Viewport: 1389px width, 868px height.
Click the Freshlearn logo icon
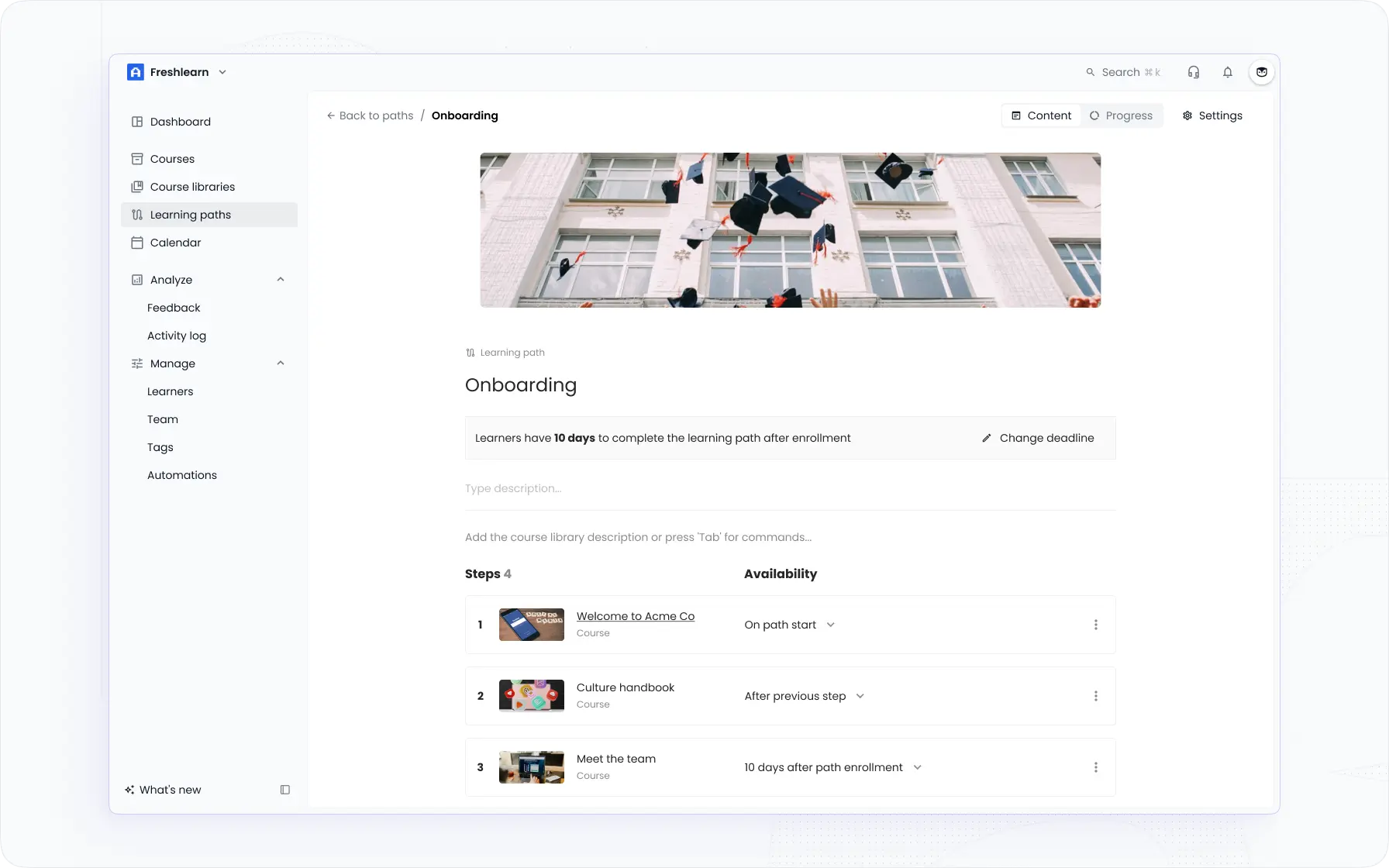coord(135,71)
